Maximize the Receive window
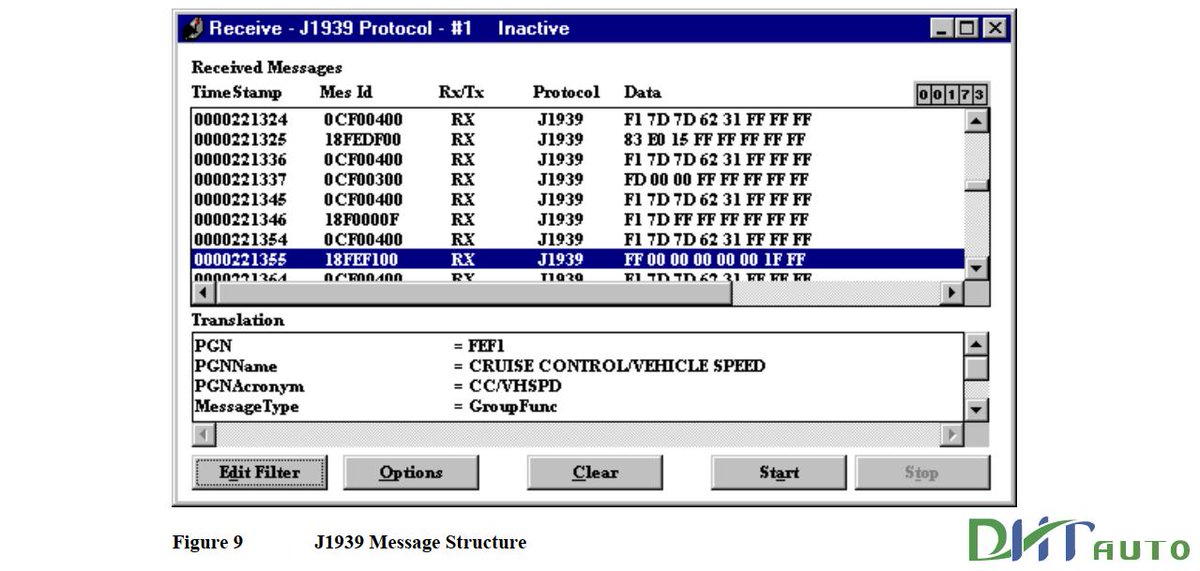This screenshot has height=571, width=1200. point(967,29)
